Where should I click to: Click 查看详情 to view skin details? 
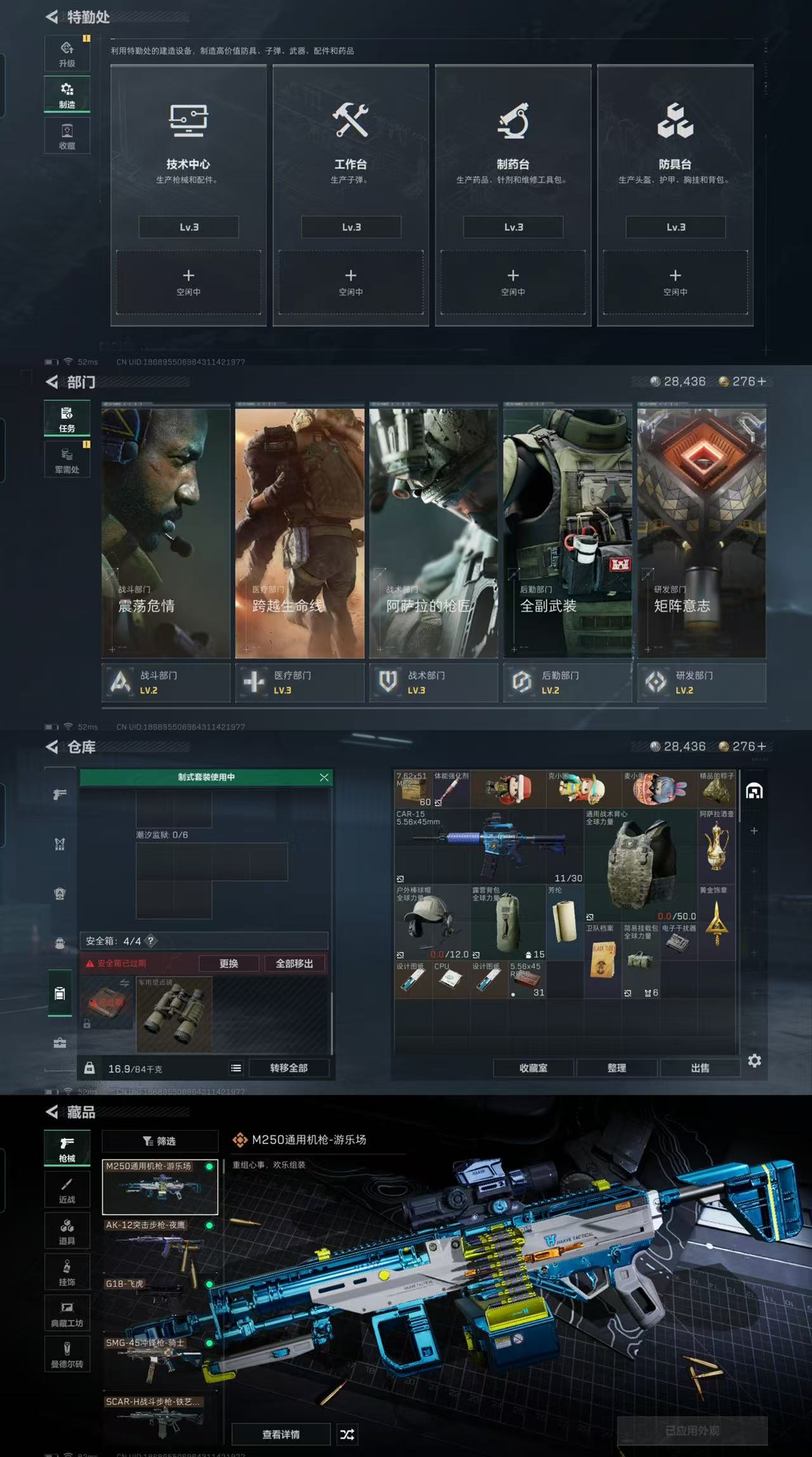click(281, 1434)
